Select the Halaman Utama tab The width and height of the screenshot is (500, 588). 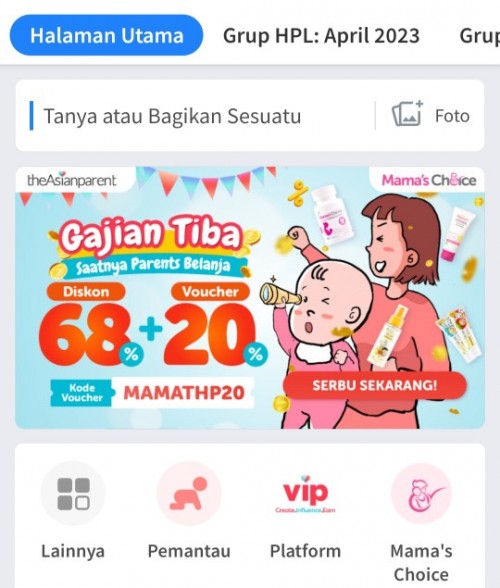pyautogui.click(x=107, y=35)
